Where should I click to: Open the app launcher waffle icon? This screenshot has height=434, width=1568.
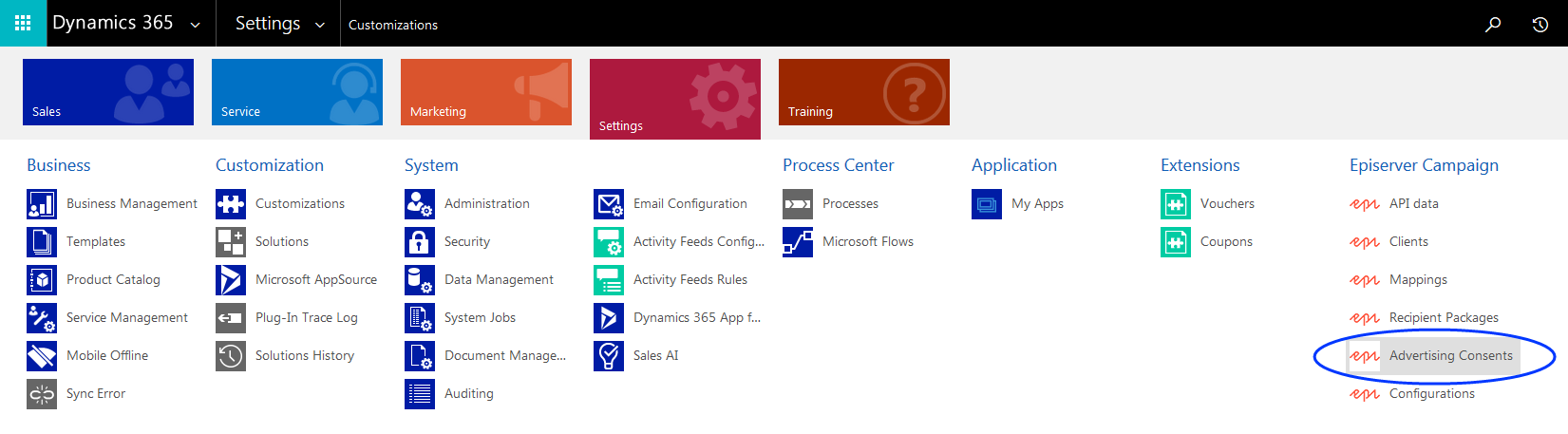(23, 23)
